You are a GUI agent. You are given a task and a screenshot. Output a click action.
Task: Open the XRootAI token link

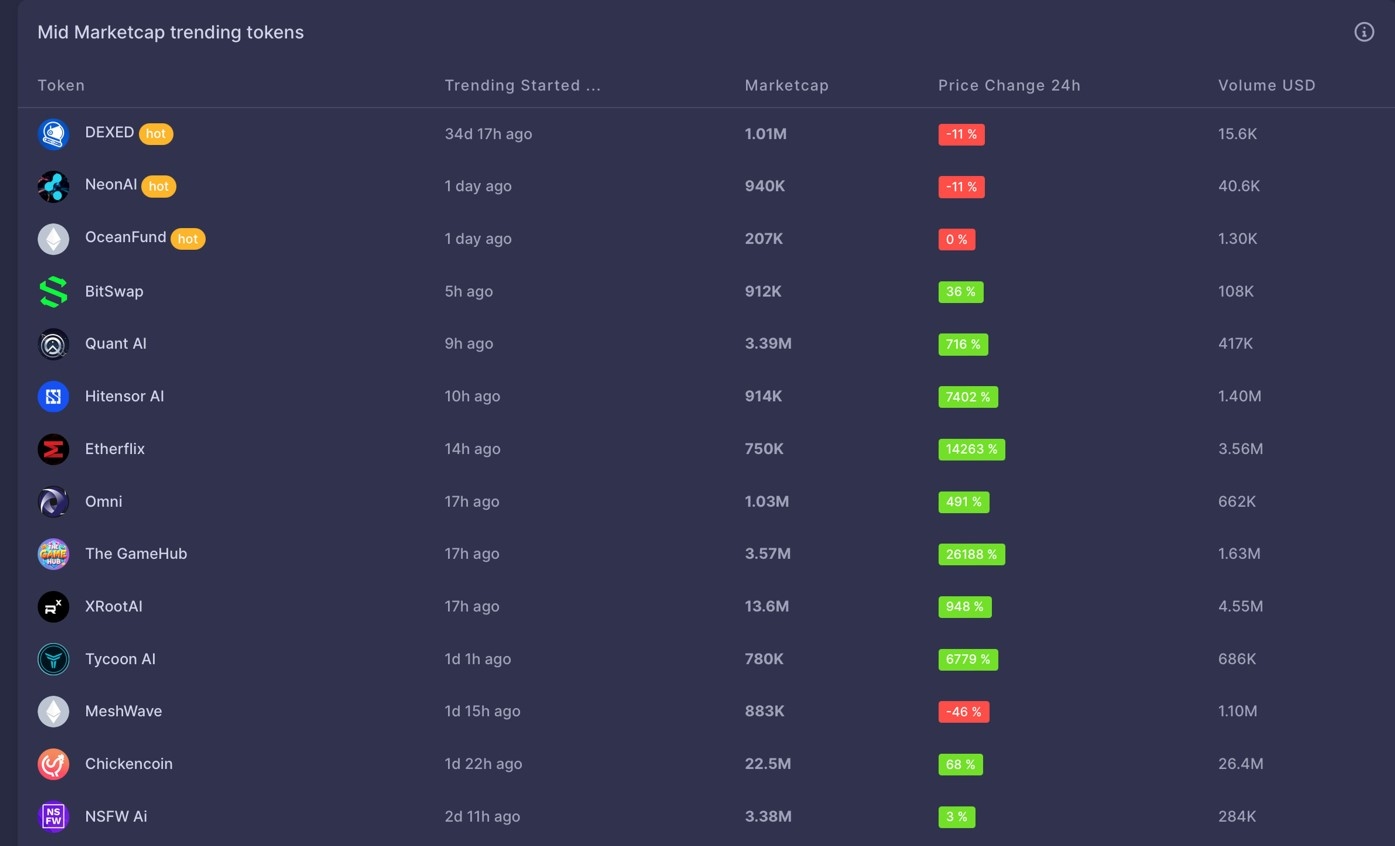tap(113, 607)
